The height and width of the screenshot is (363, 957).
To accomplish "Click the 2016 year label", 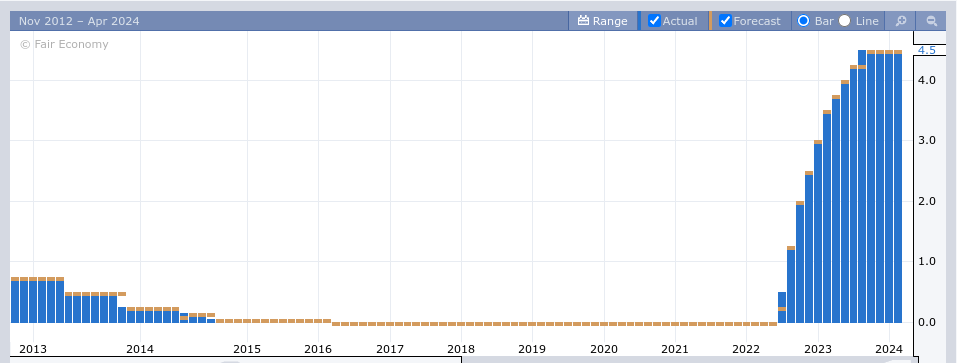I will (318, 349).
